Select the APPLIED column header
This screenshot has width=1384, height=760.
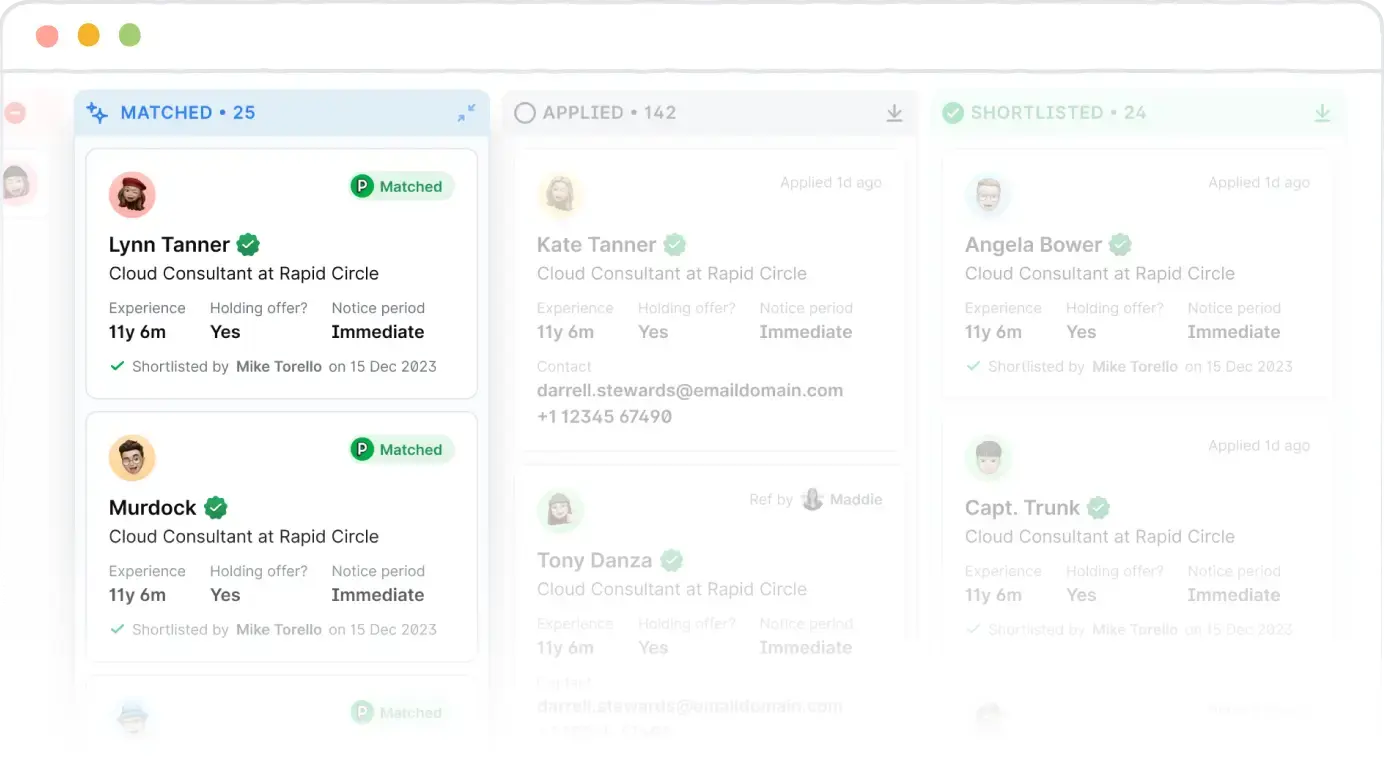[x=608, y=113]
